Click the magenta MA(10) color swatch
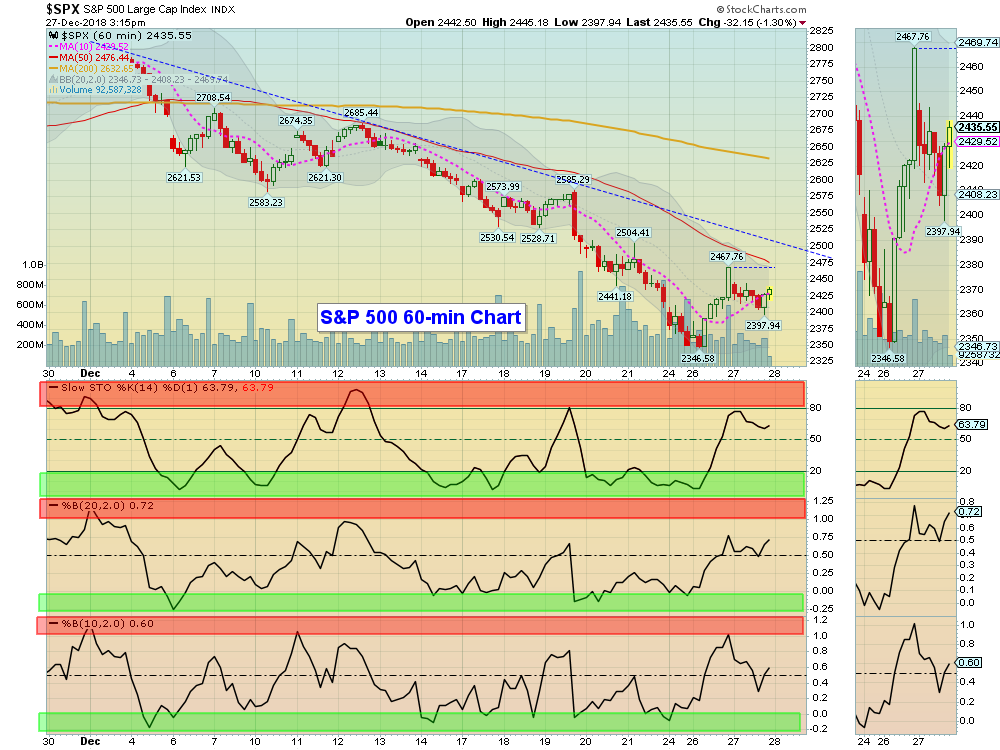The height and width of the screenshot is (750, 1000). 52,46
